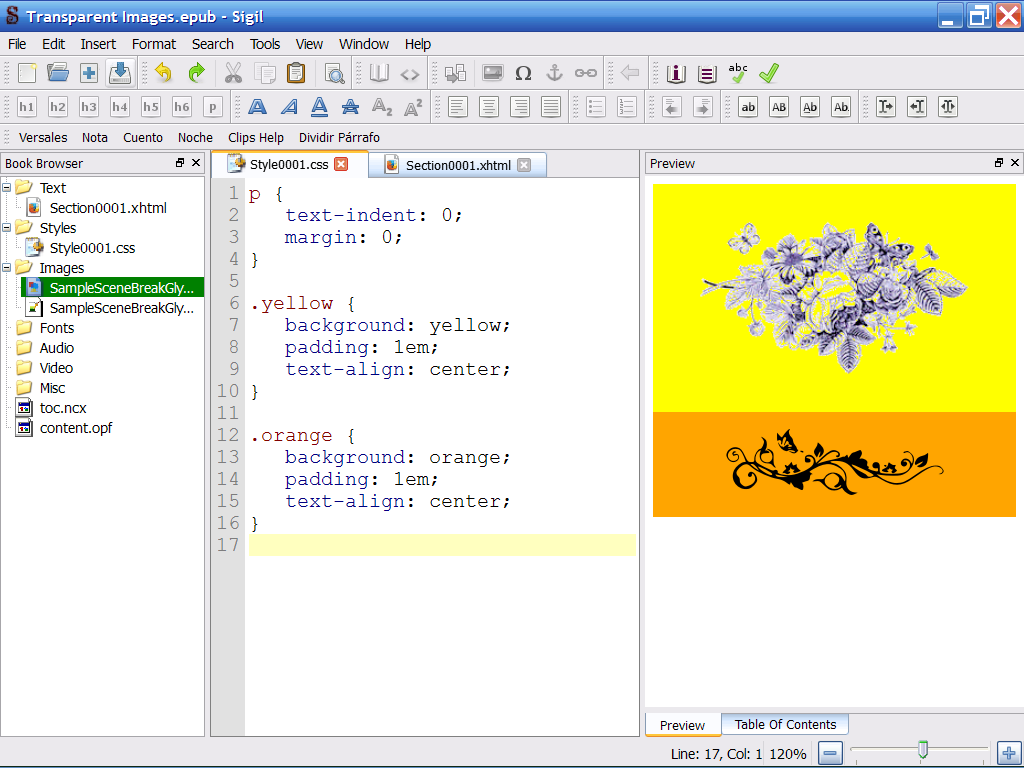Viewport: 1024px width, 768px height.
Task: Switch to Code View icon
Action: 410,73
